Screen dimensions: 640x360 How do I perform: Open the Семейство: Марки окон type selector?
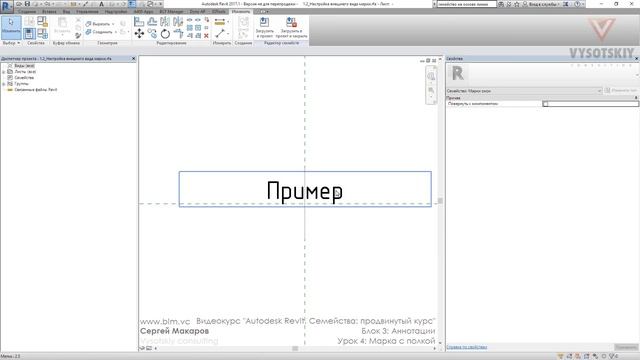coord(524,91)
